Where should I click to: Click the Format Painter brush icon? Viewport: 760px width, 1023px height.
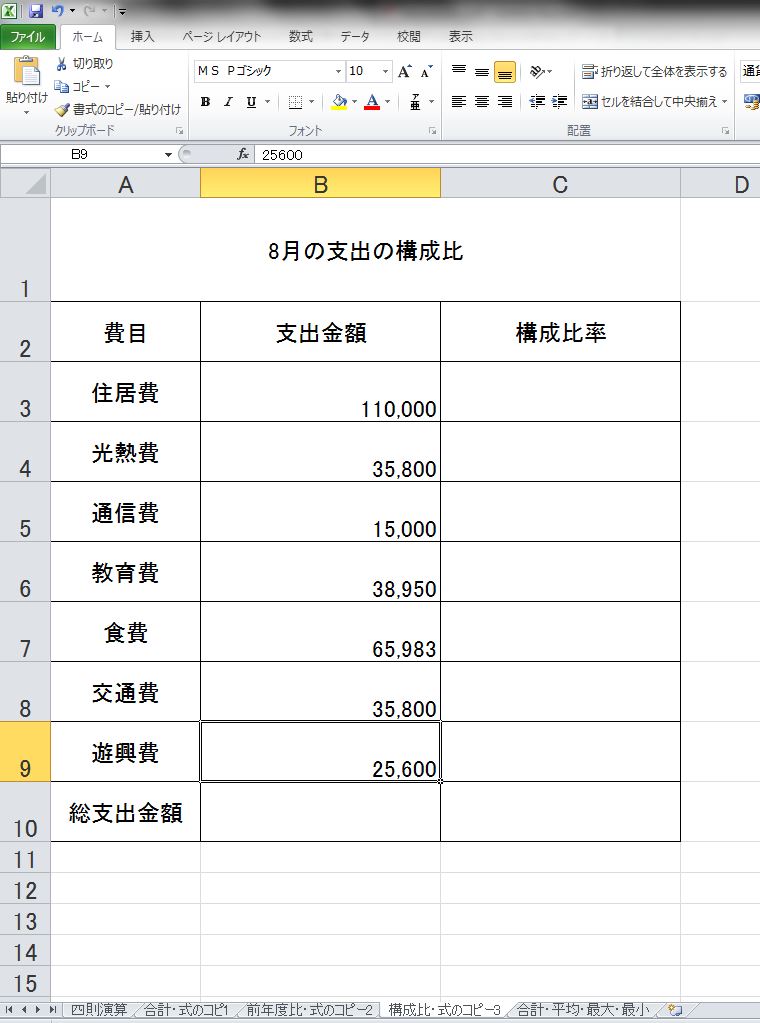(x=62, y=109)
